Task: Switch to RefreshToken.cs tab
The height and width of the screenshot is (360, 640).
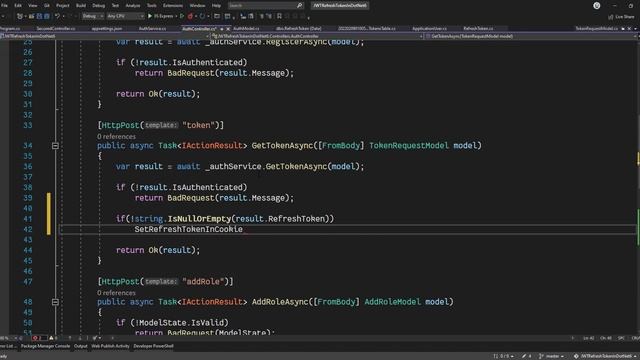Action: [478, 29]
